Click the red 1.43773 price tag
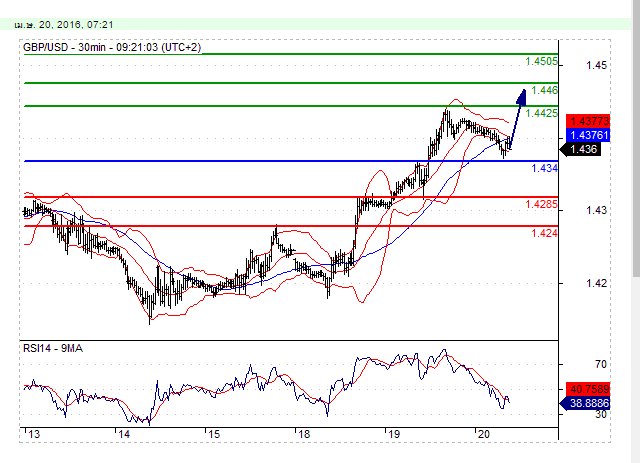Image resolution: width=640 pixels, height=463 pixels. point(588,121)
